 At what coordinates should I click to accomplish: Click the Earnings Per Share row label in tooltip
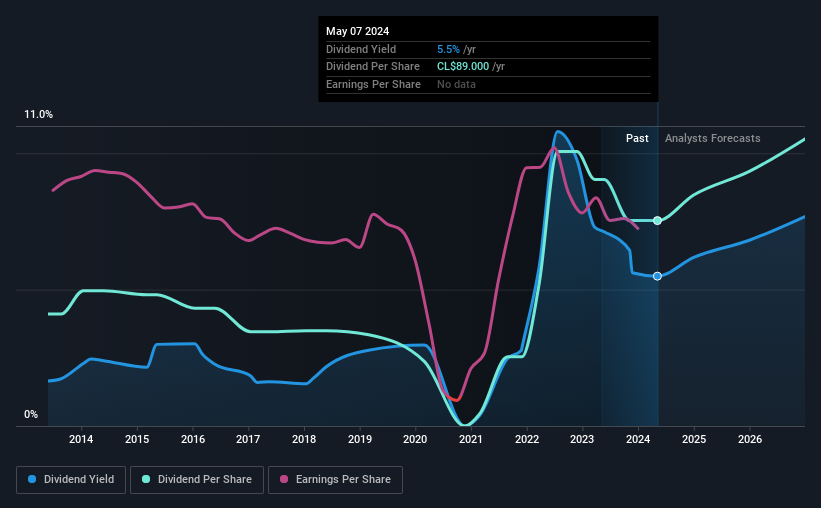pos(373,84)
